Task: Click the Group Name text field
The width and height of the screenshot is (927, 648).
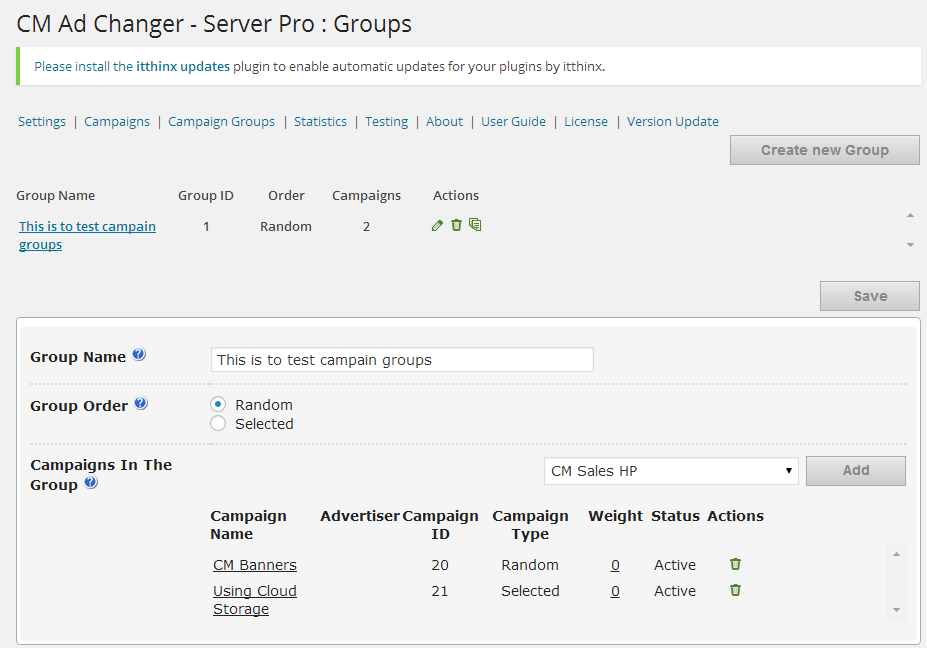Action: coord(402,360)
